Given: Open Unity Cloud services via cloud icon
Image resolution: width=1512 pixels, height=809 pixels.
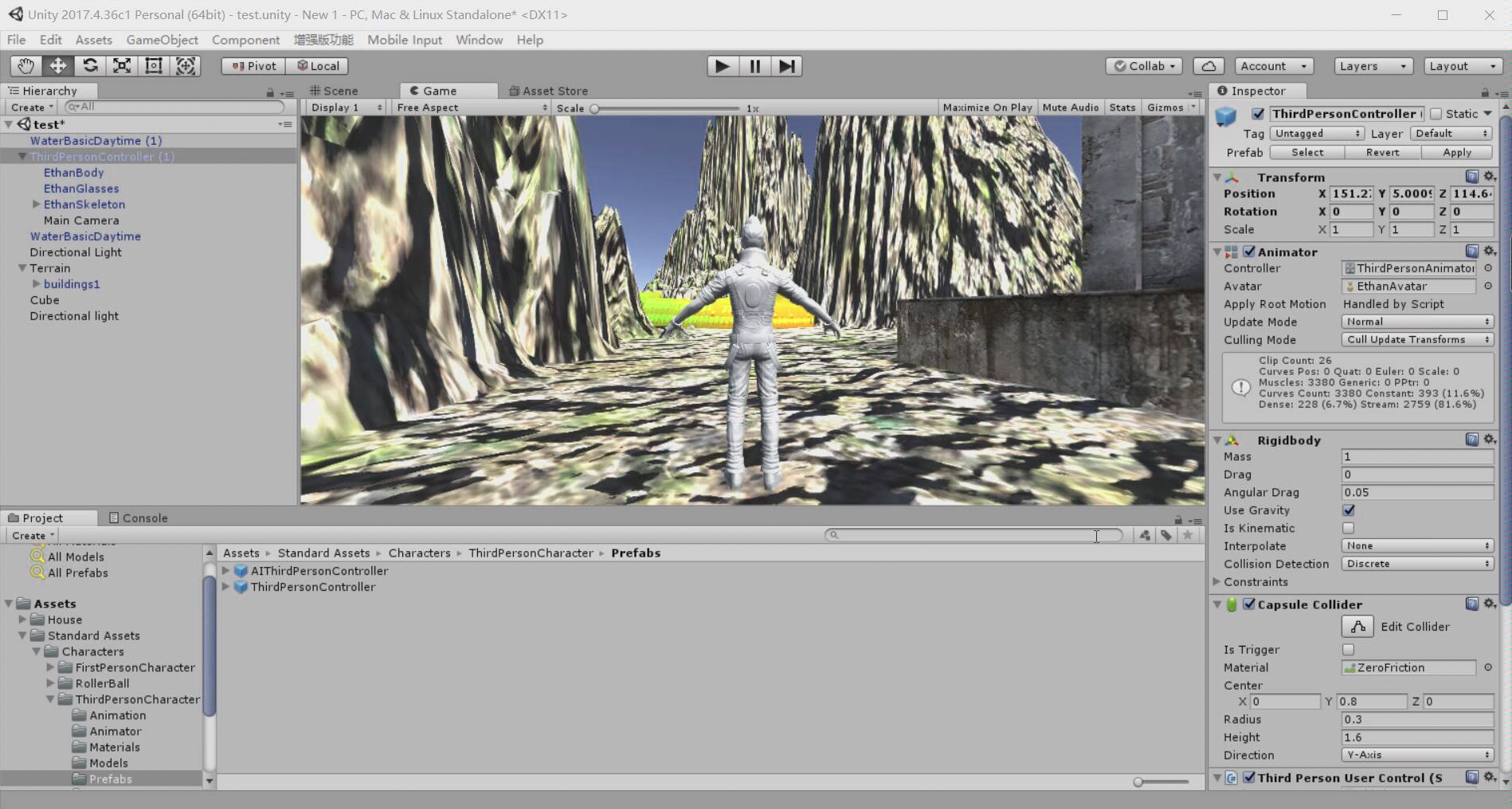Looking at the screenshot, I should [x=1208, y=66].
